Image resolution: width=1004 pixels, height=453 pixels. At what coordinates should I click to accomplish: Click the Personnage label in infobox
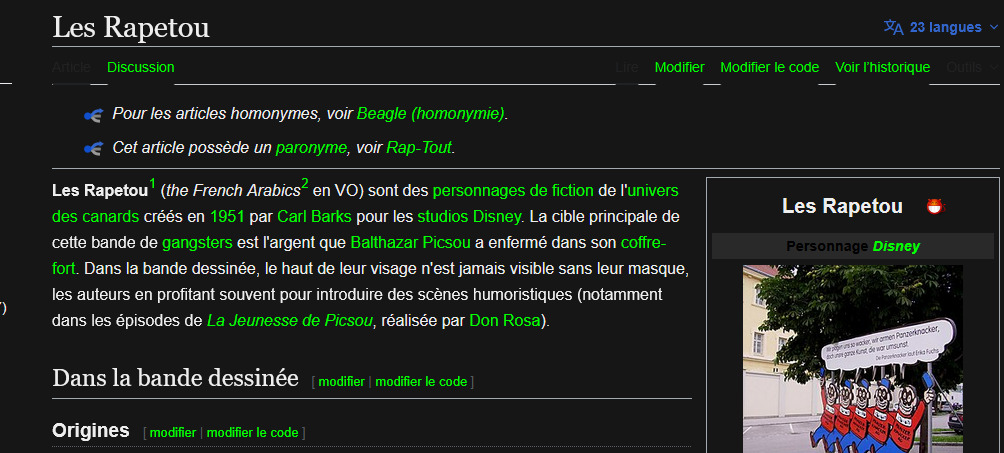coord(827,246)
